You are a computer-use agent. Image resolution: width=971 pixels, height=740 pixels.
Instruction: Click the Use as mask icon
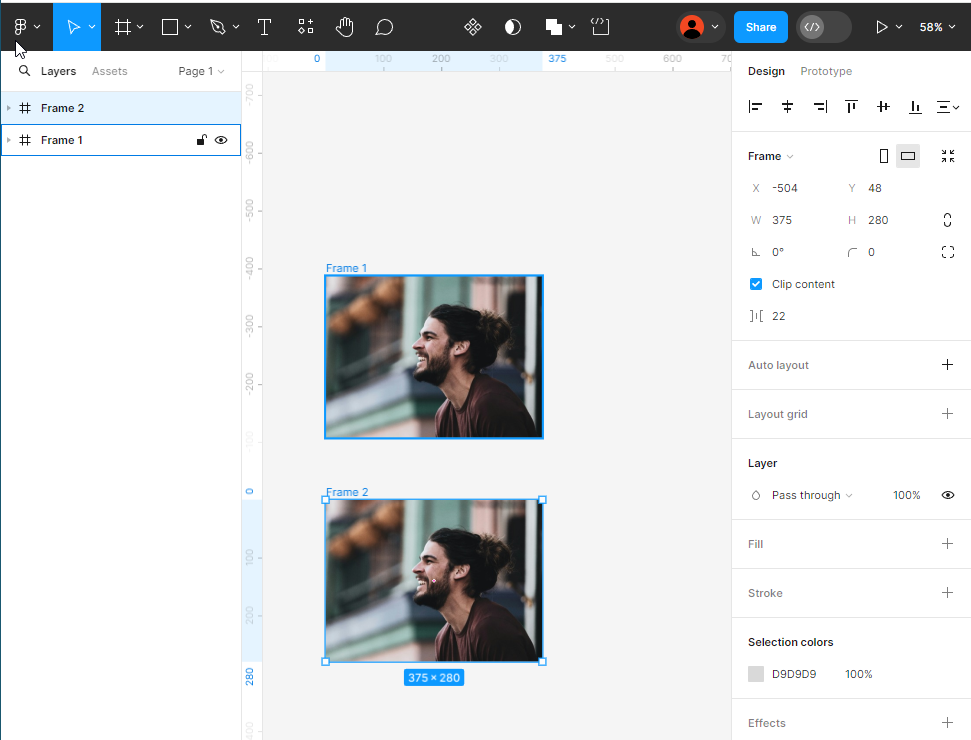(513, 27)
